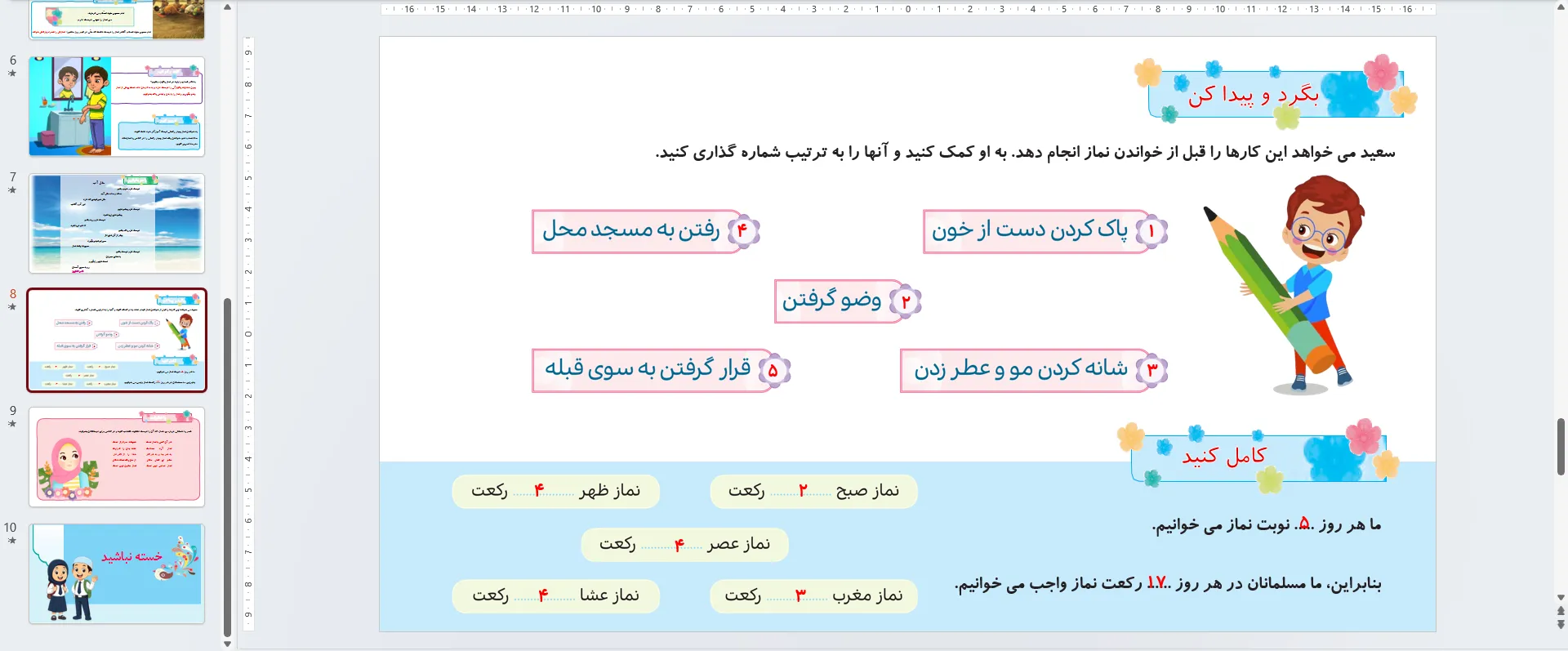Click the transition star under slide number 7

point(12,190)
